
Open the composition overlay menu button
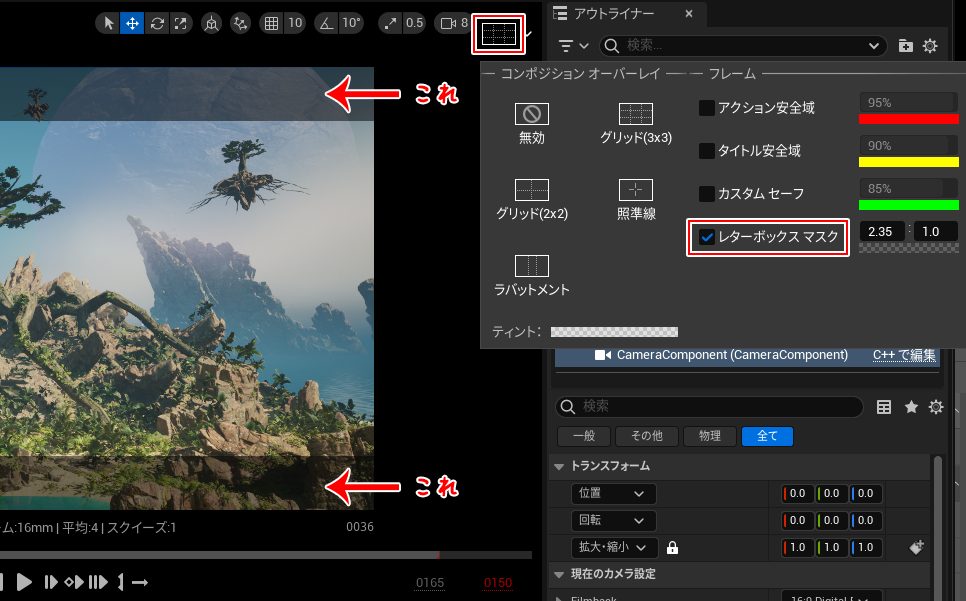pyautogui.click(x=499, y=34)
